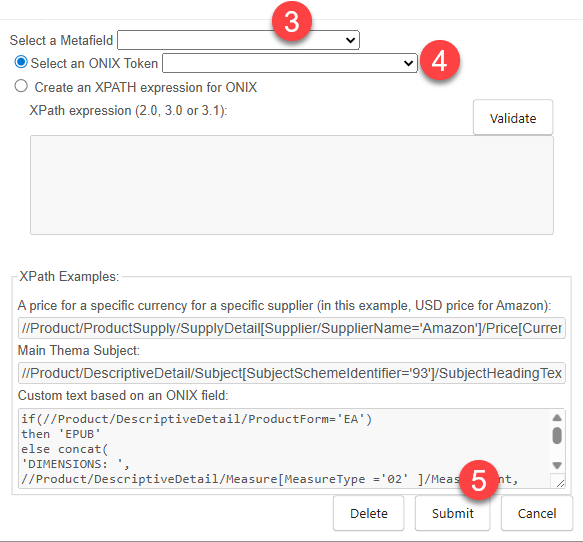583x542 pixels.
Task: Click the resize grip of custom text box
Action: click(x=560, y=483)
